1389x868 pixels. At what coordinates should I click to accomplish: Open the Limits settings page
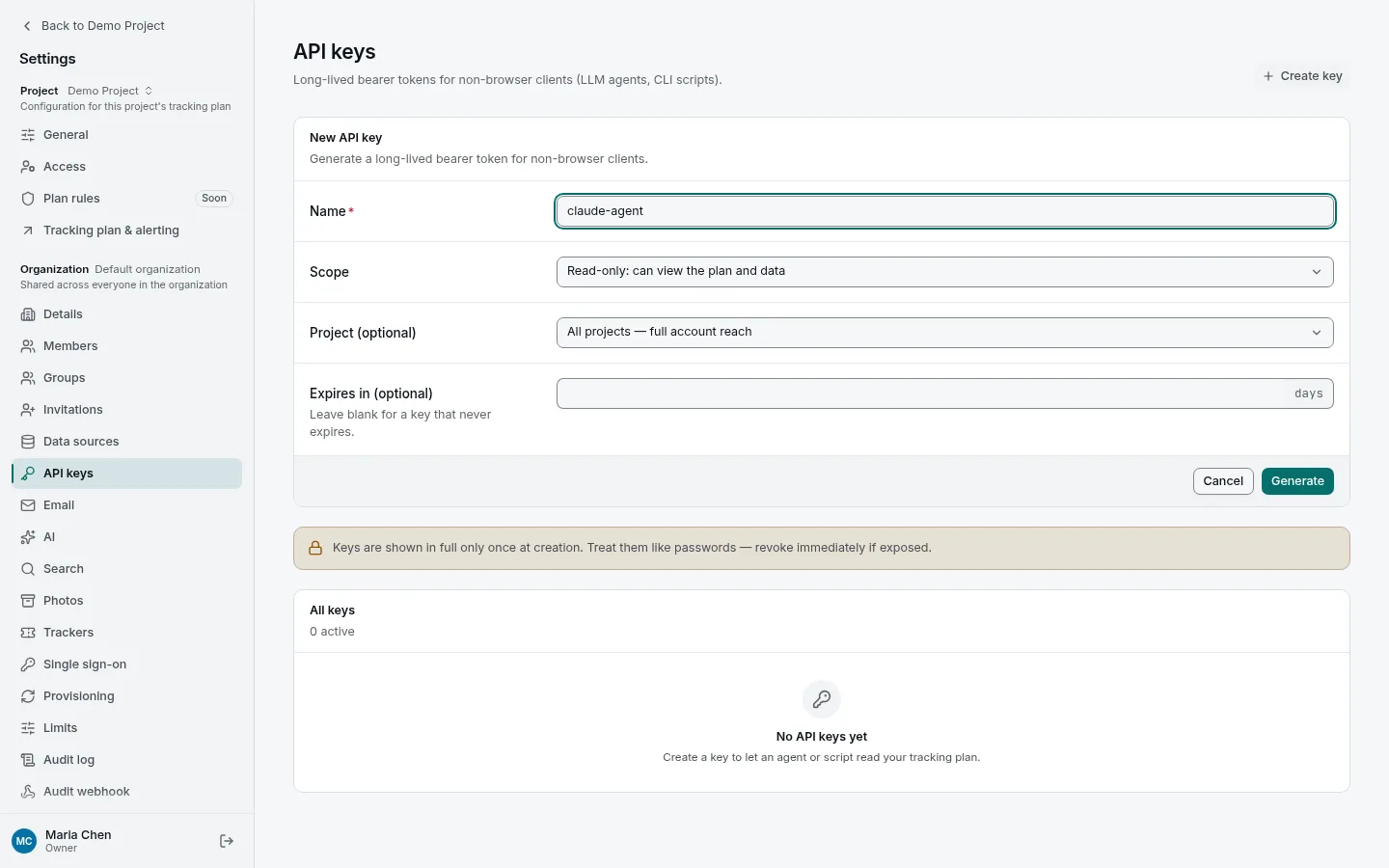pos(126,728)
